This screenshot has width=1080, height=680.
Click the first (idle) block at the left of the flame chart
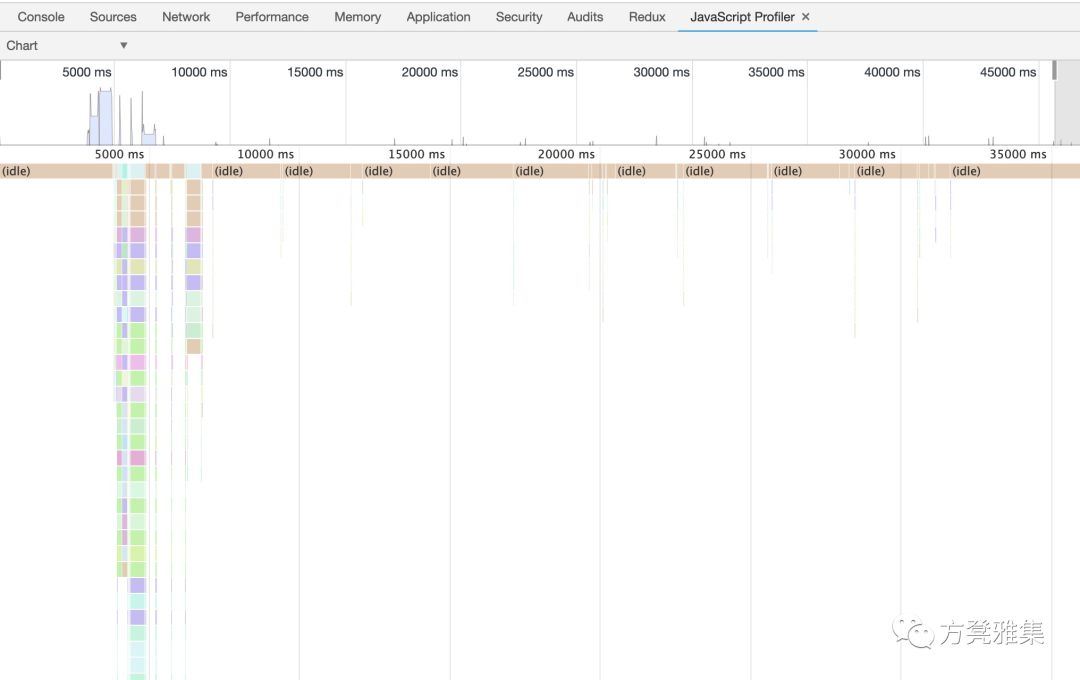point(56,171)
